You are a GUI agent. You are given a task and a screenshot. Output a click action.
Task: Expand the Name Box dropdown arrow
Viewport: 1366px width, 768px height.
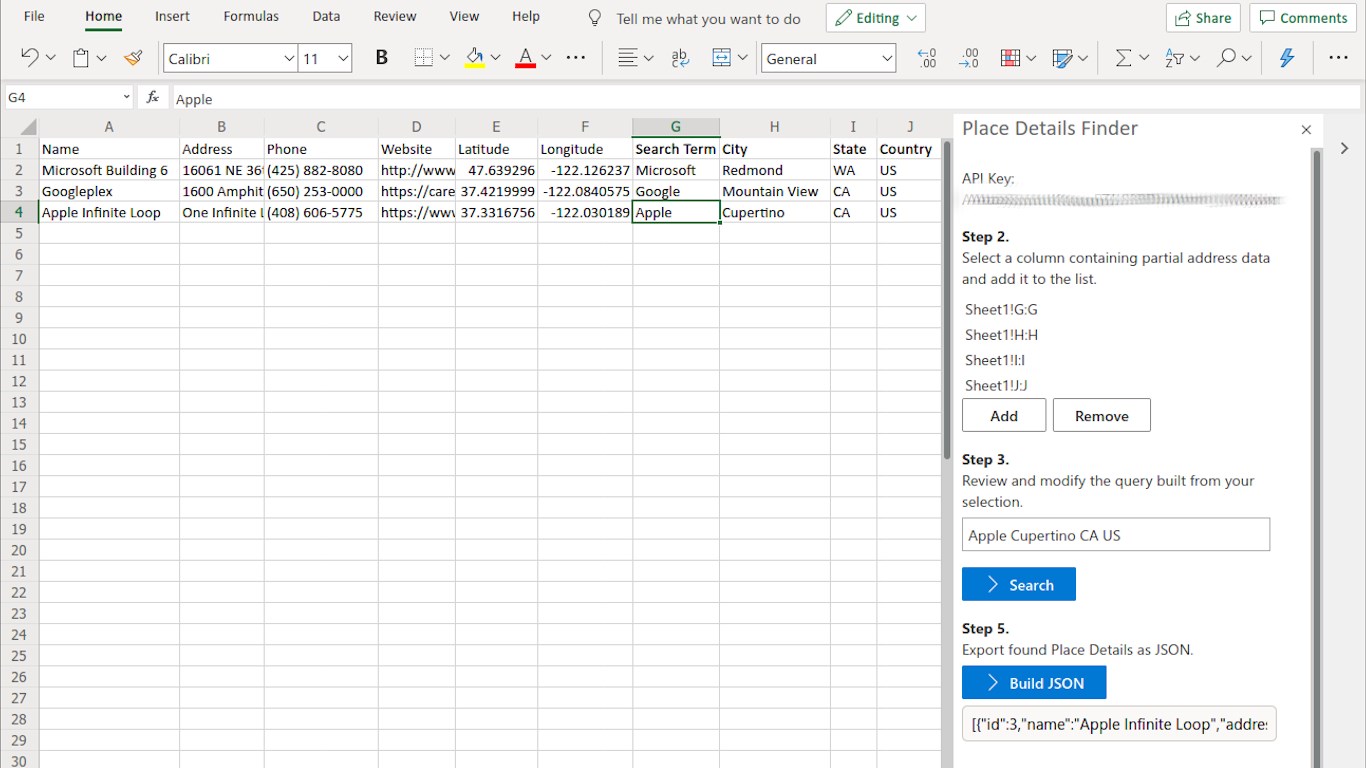(x=127, y=98)
